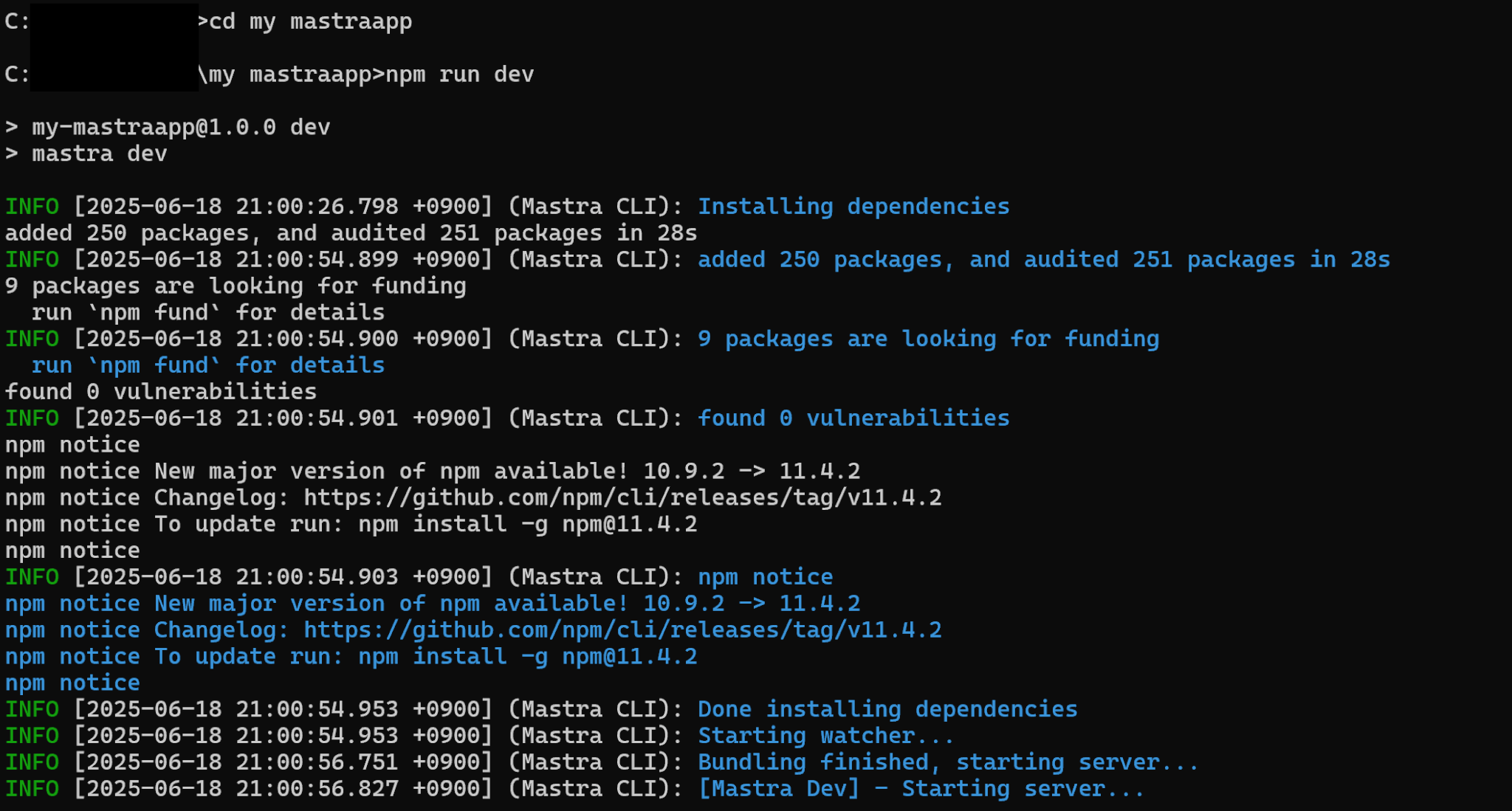The image size is (1512, 811).
Task: Click blue 'npm install -g npm@11.4.2' line
Action: point(351,657)
